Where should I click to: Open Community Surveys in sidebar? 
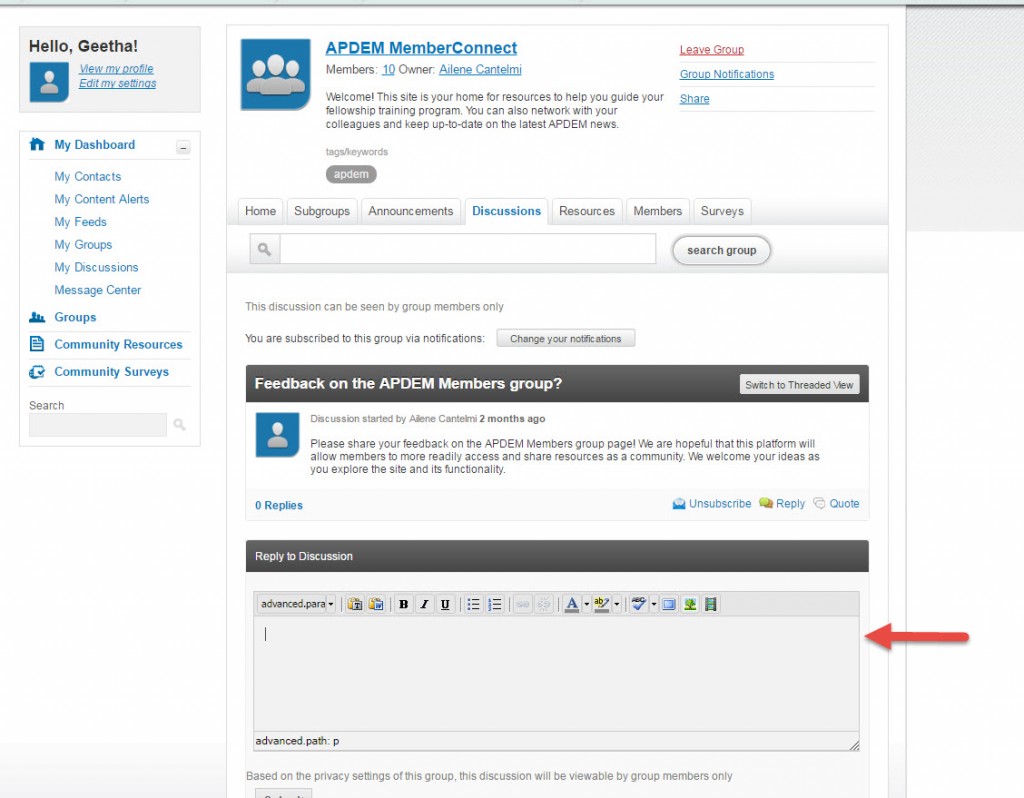pos(111,372)
